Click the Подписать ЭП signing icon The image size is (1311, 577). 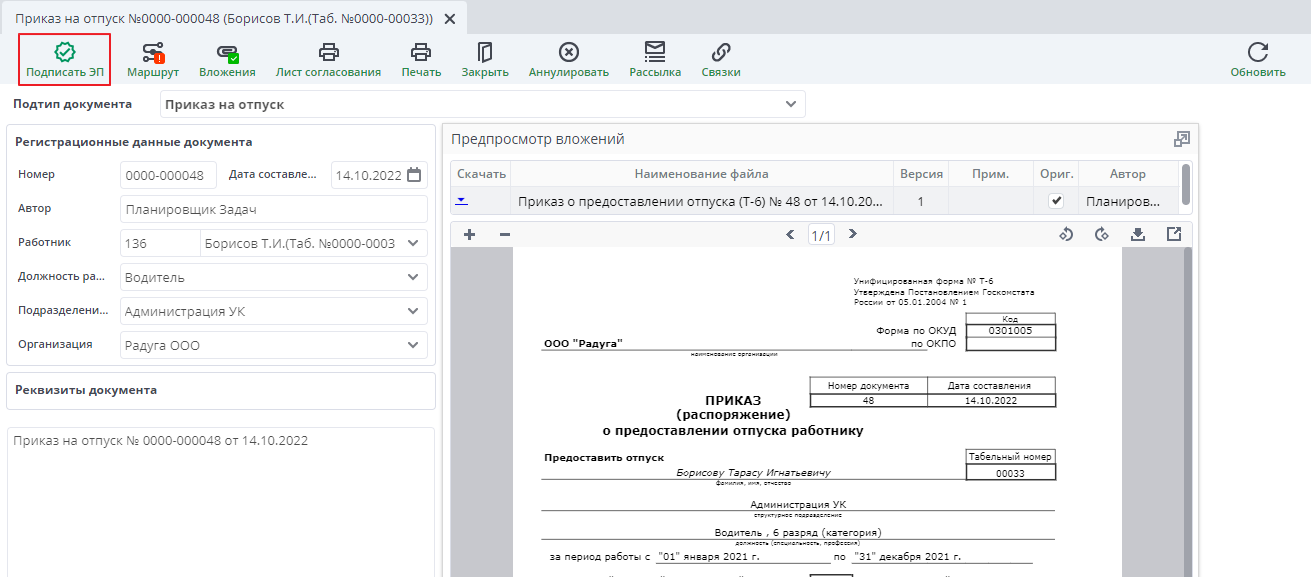pos(64,57)
